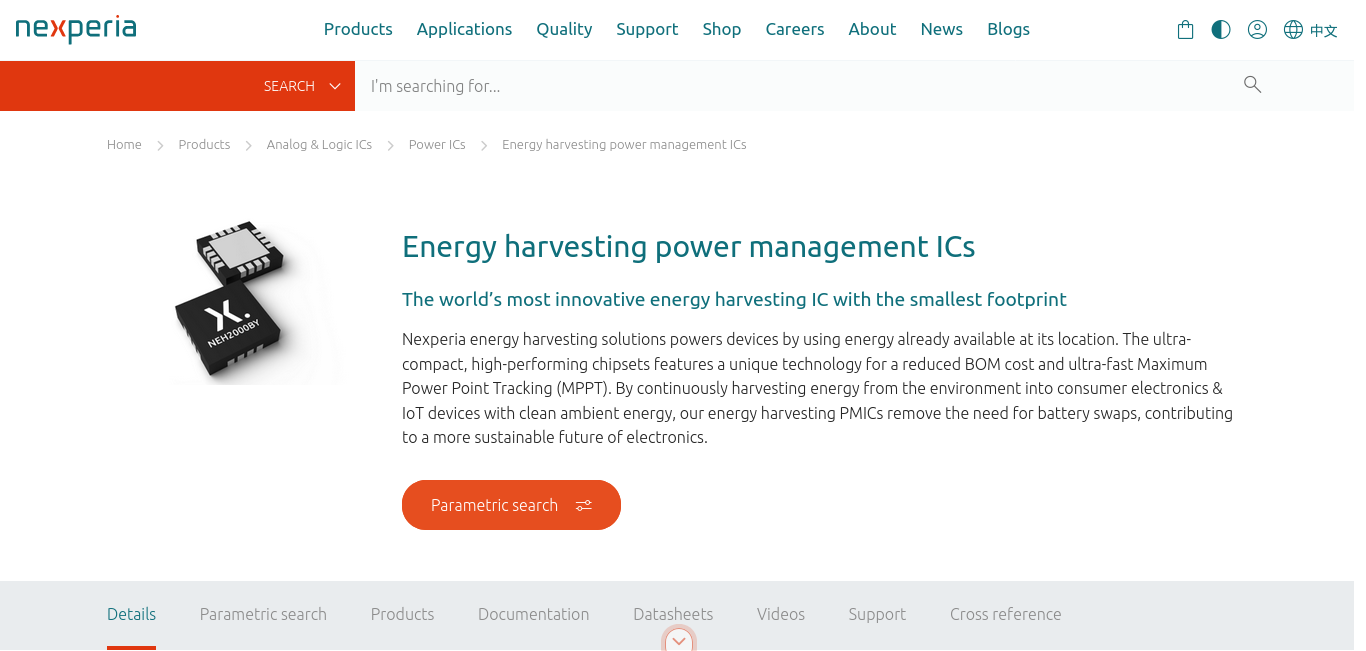Open the Careers menu
The width and height of the screenshot is (1366, 651).
click(x=795, y=29)
